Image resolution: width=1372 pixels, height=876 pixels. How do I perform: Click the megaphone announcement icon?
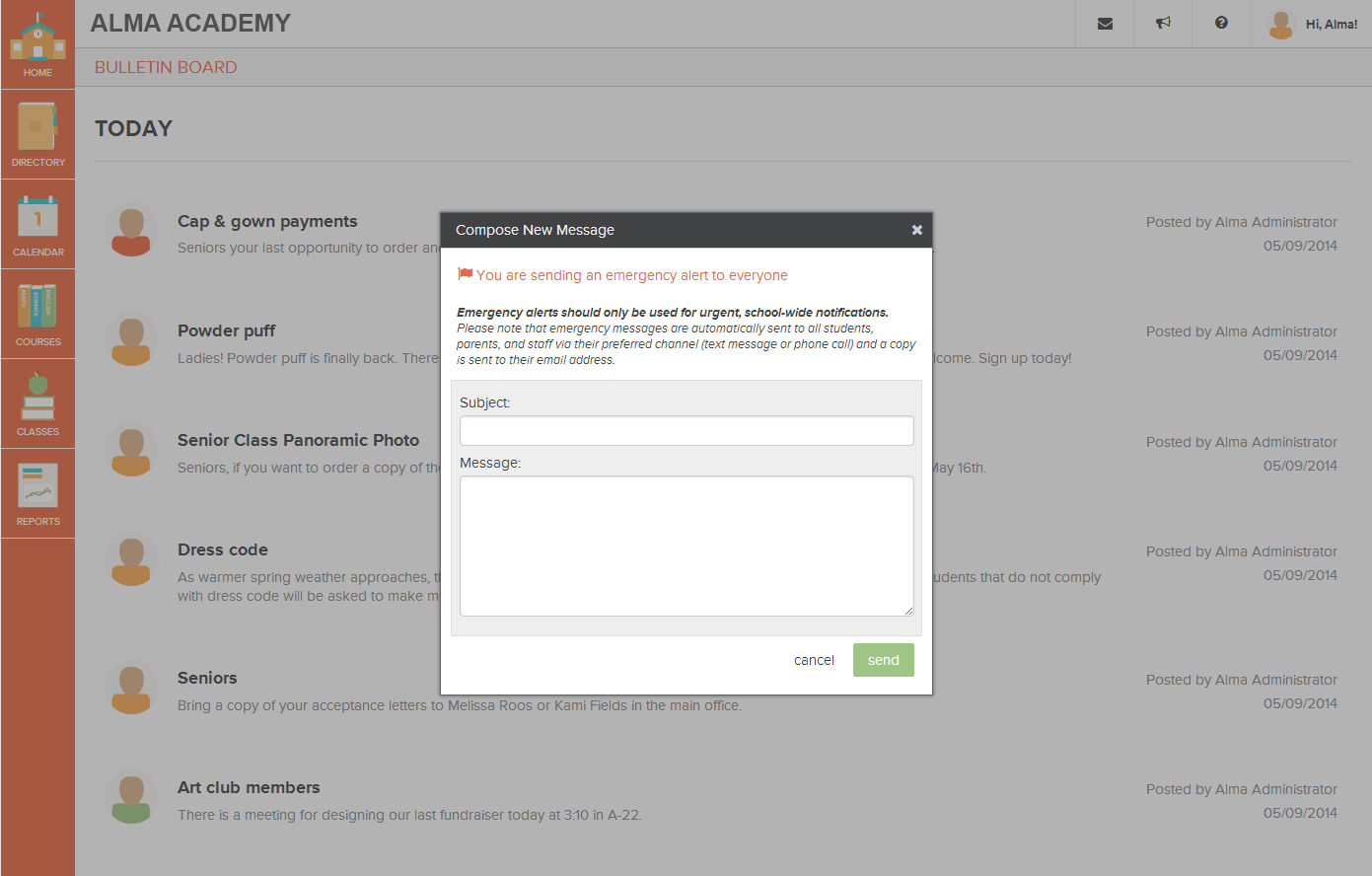[x=1163, y=24]
